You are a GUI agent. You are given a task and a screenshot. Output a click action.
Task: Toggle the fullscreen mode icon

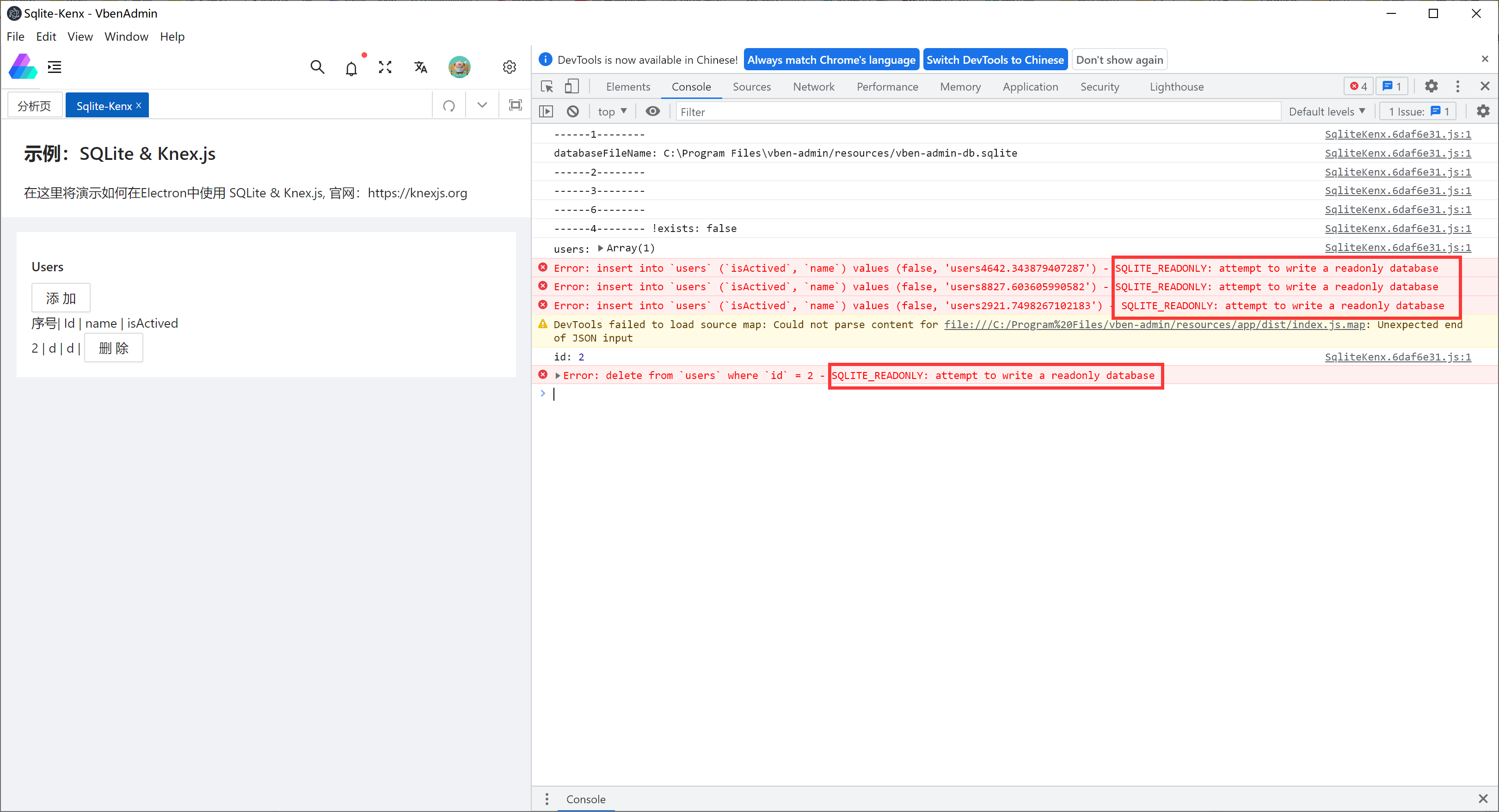point(385,67)
